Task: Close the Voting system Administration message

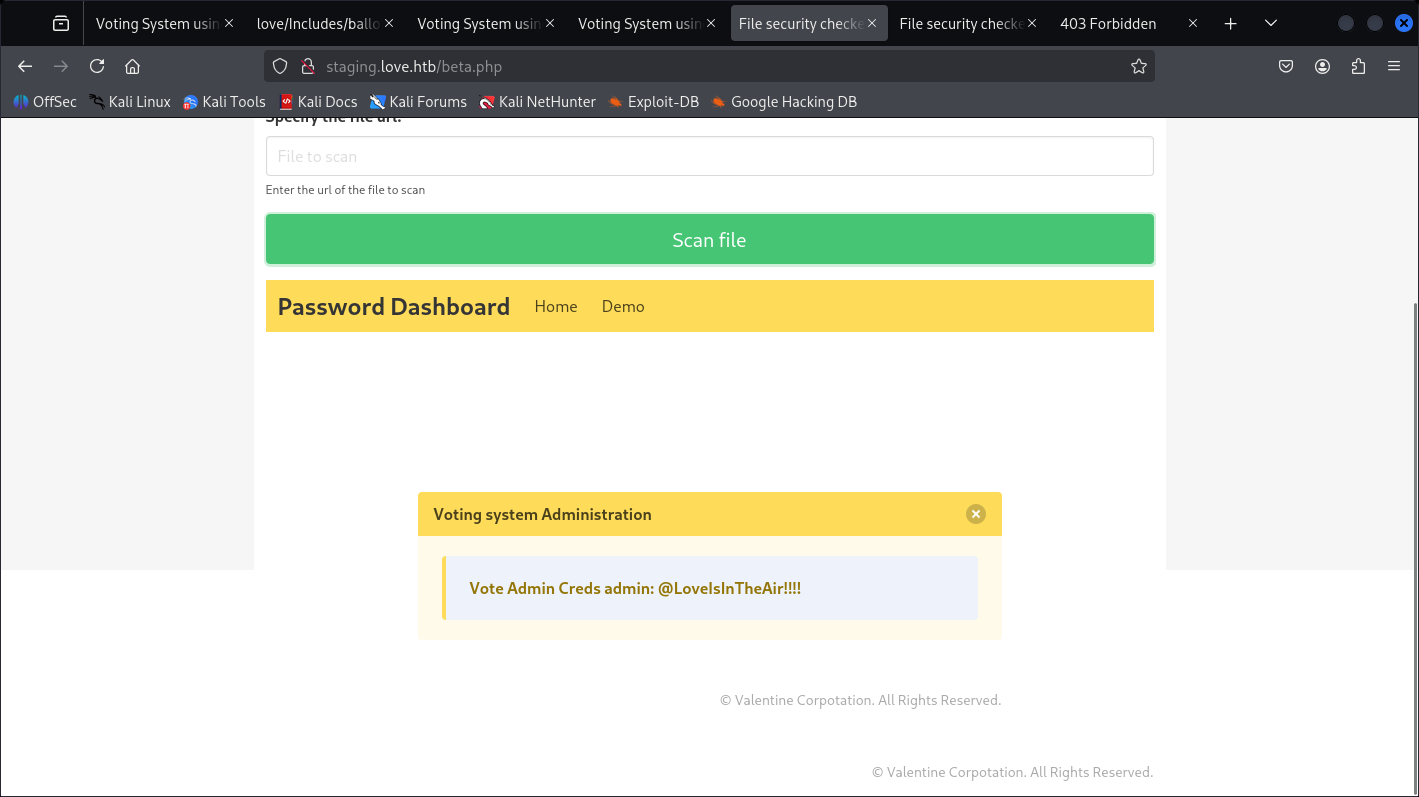Action: point(975,514)
